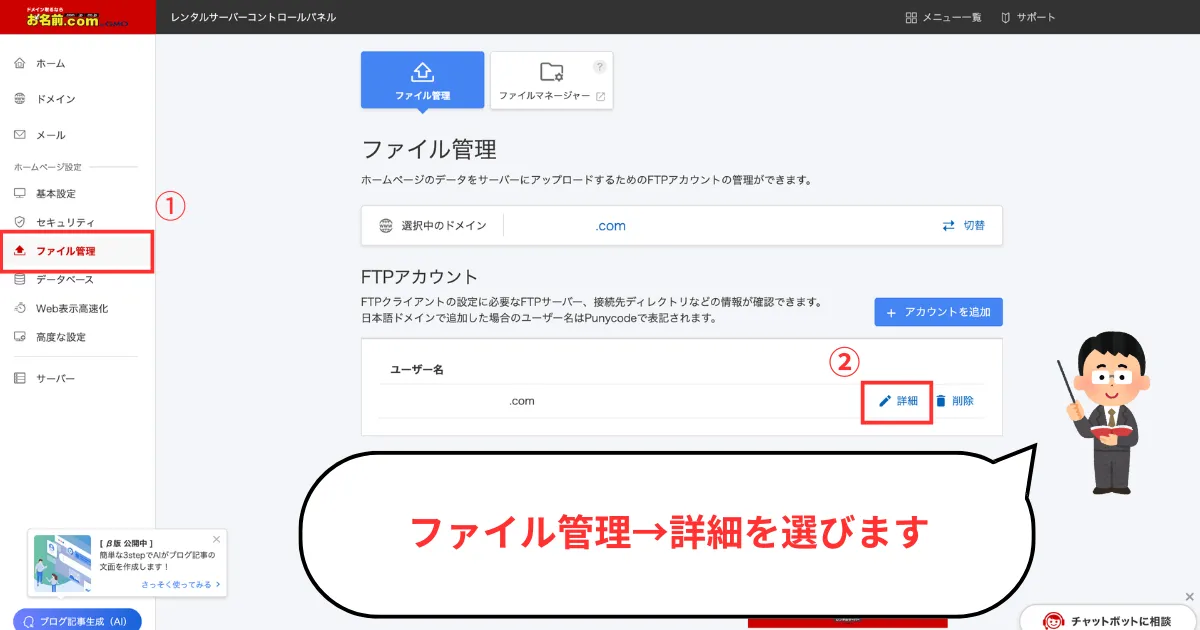Click the メール envelope icon in sidebar
This screenshot has width=1200, height=630.
click(x=20, y=135)
